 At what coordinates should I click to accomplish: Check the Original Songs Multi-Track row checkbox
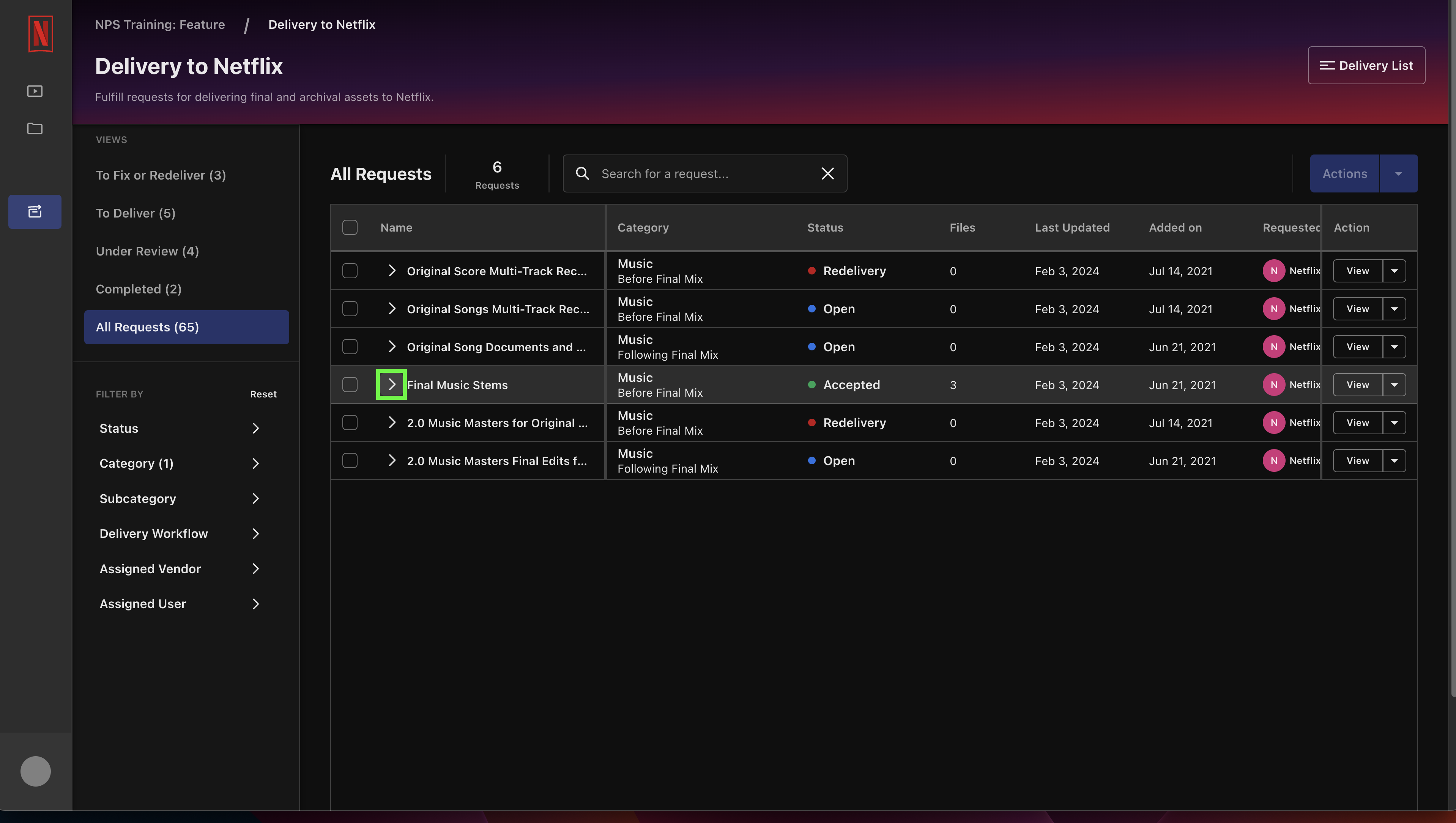[x=350, y=309]
